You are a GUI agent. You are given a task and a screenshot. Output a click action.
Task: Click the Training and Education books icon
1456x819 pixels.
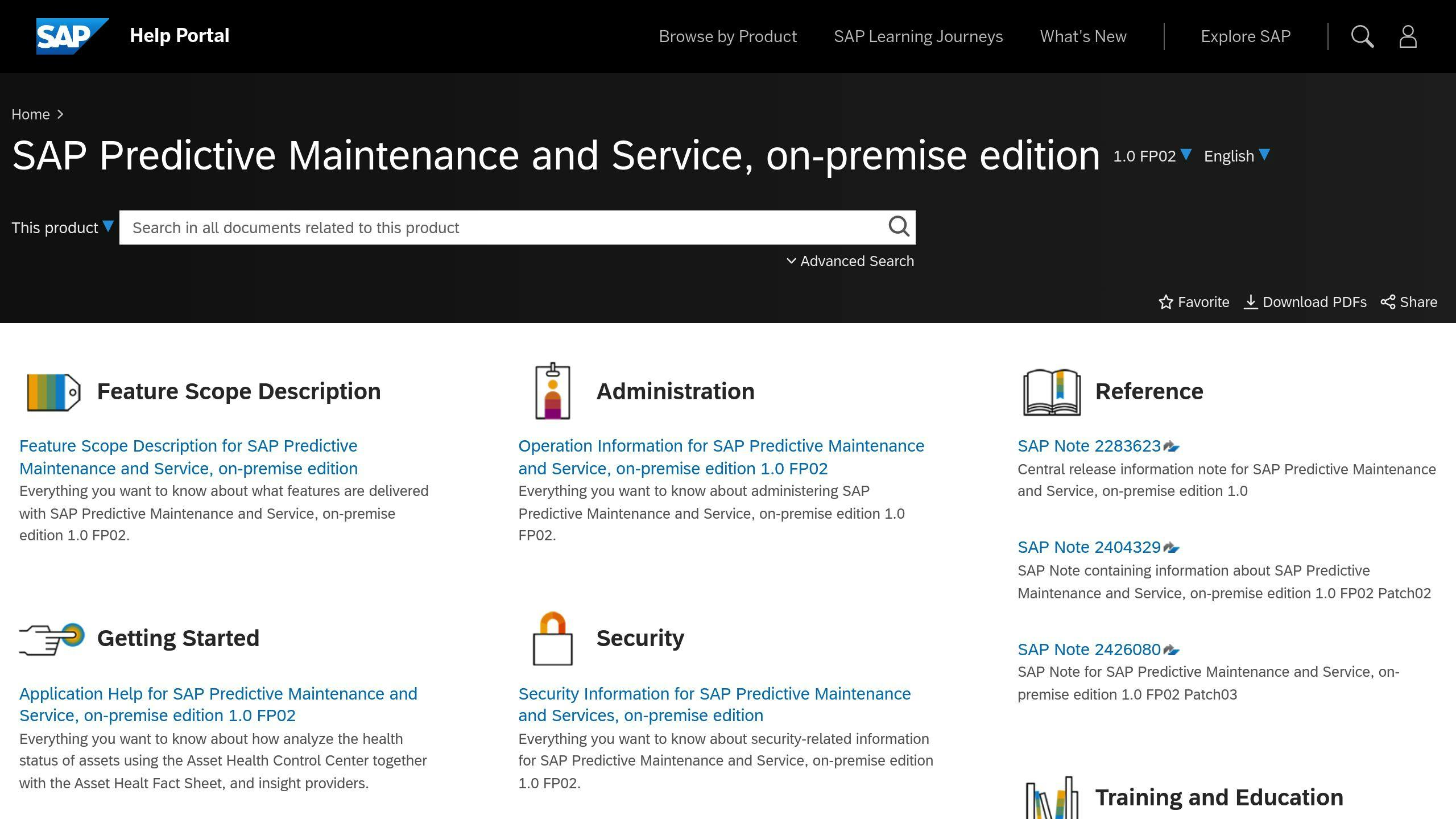pos(1052,797)
